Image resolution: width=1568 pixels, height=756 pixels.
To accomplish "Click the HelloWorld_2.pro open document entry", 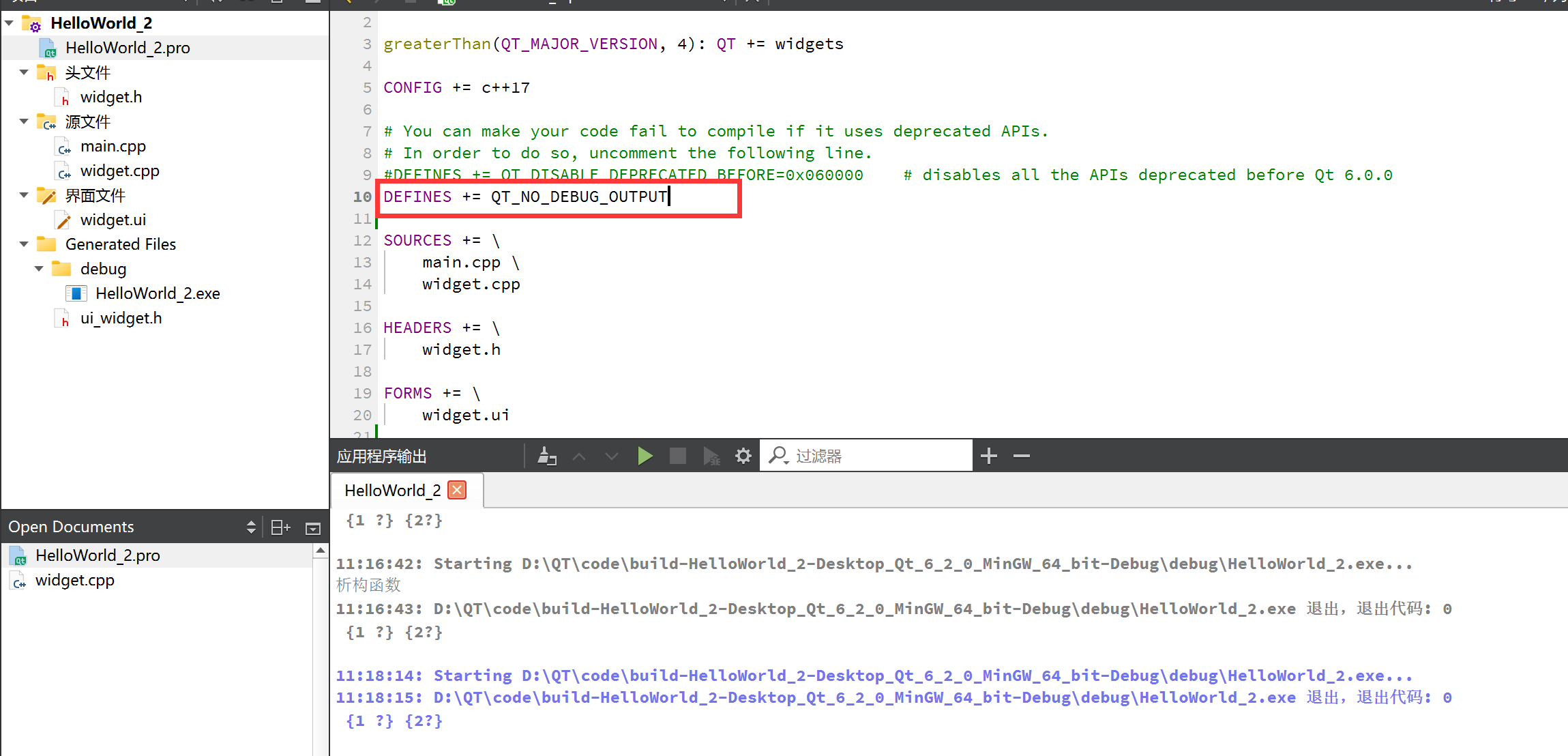I will [x=97, y=554].
